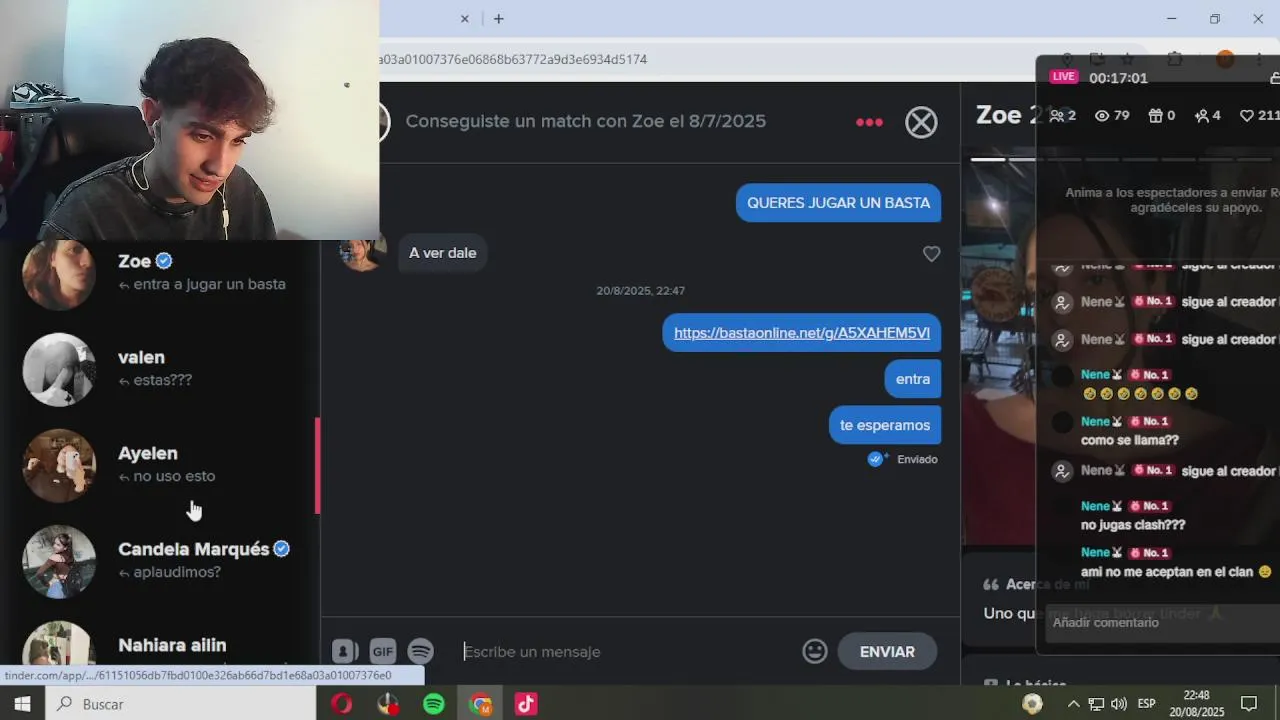Open Nahiara ailin's conversation
Image resolution: width=1280 pixels, height=720 pixels.
[160, 645]
